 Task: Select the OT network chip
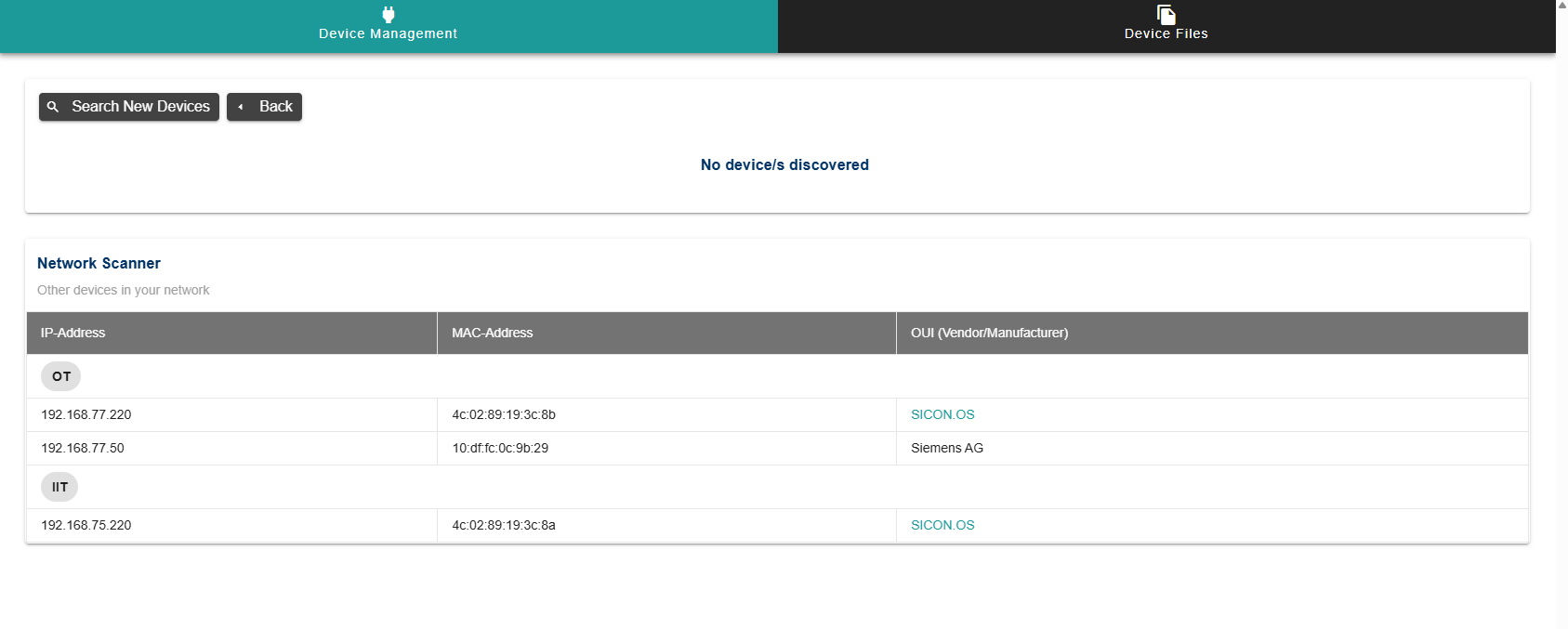pyautogui.click(x=61, y=376)
